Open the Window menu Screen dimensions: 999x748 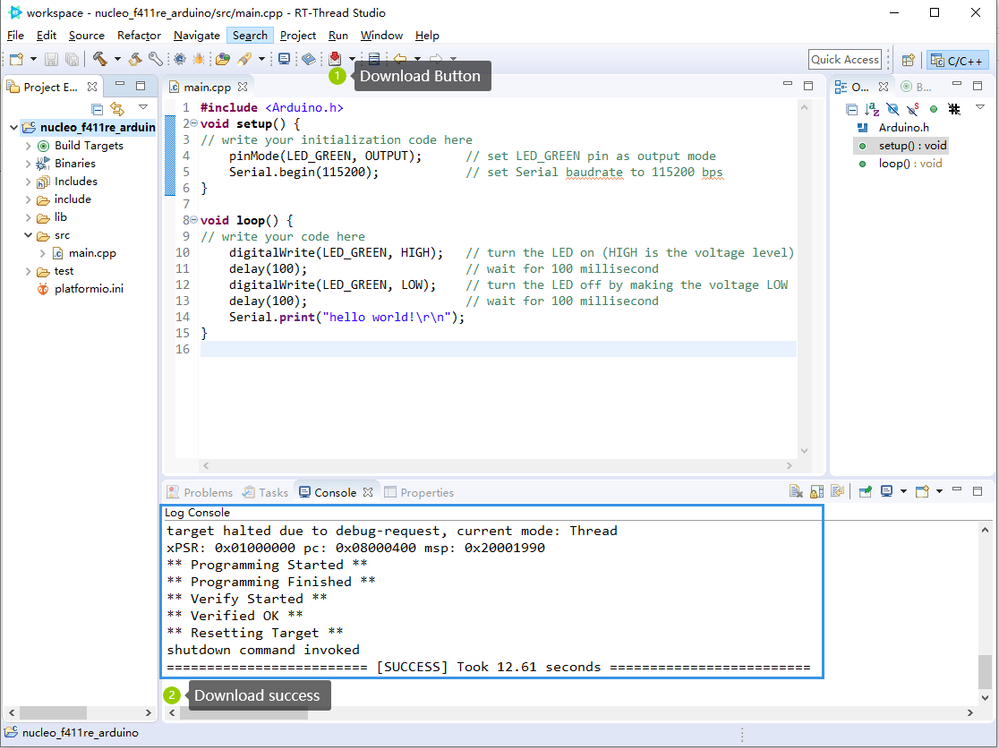coord(382,36)
